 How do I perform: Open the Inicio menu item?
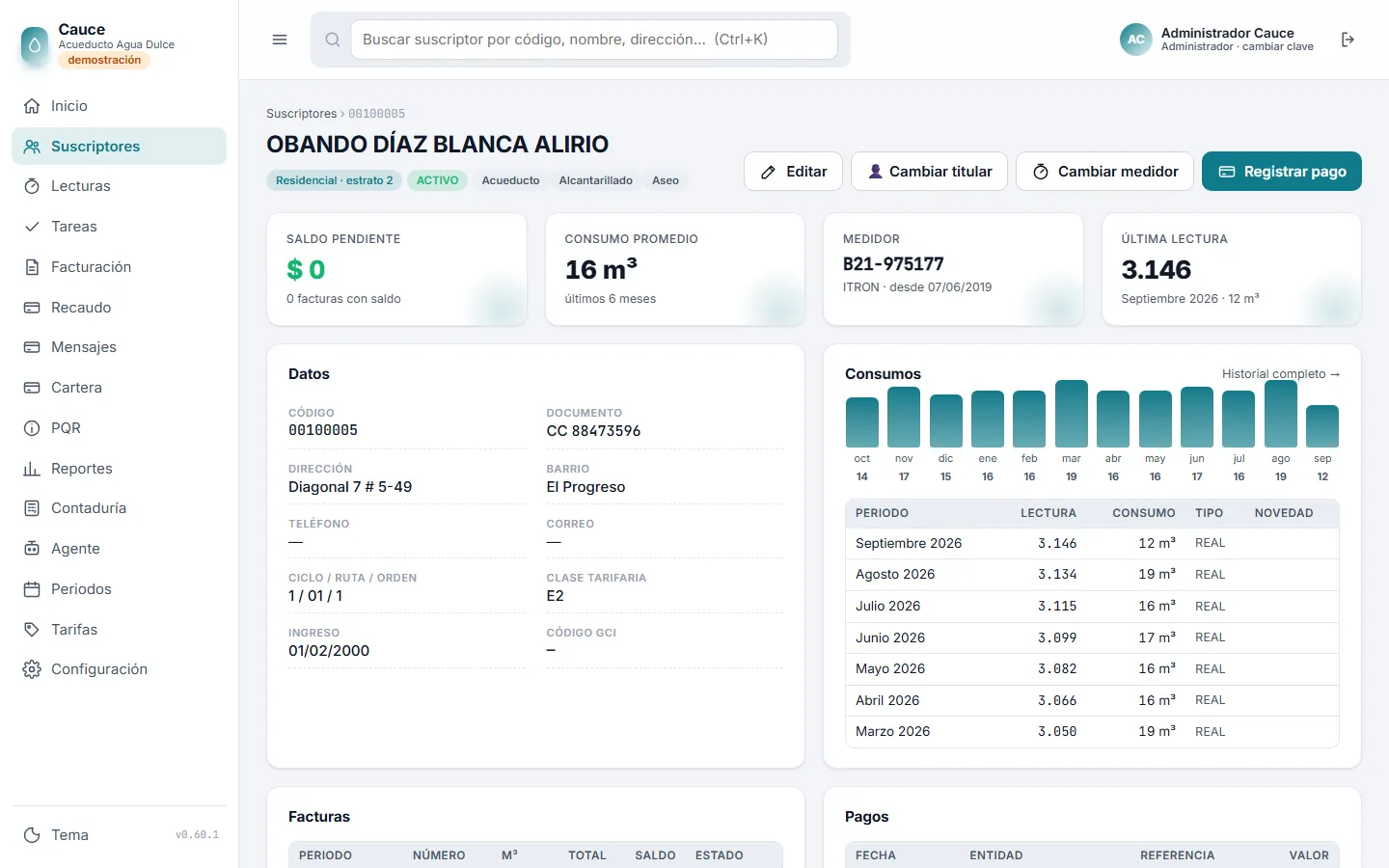pos(119,106)
